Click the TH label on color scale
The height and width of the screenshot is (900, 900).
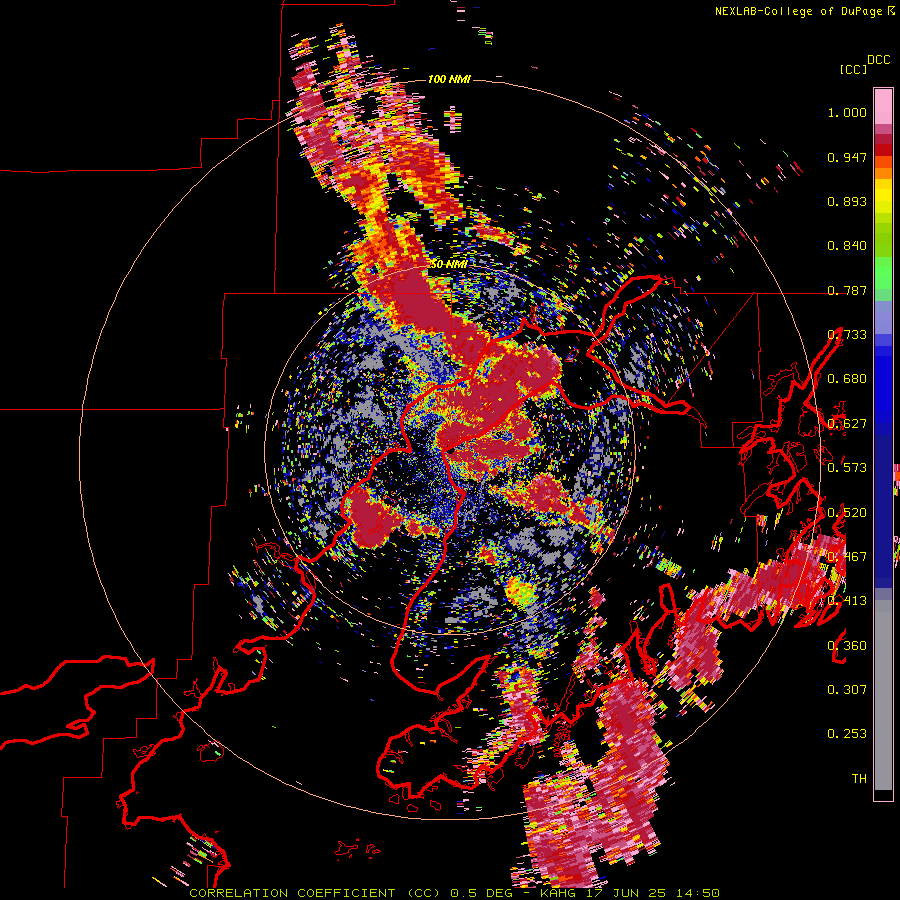tap(859, 779)
